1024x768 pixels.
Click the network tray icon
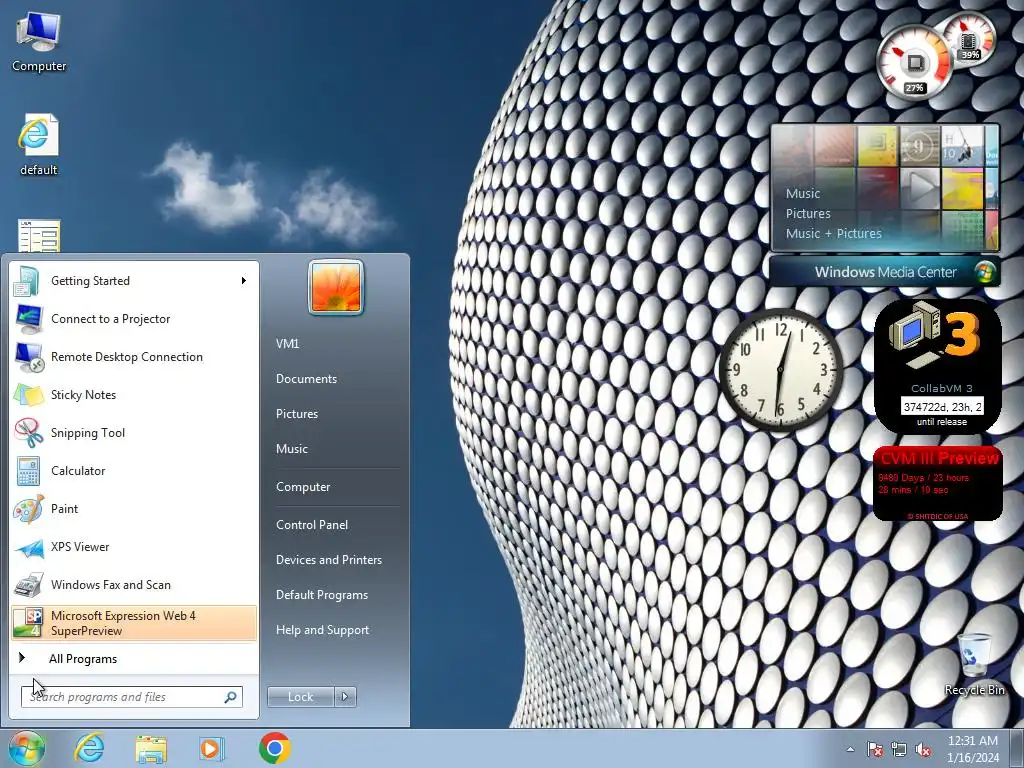click(899, 749)
